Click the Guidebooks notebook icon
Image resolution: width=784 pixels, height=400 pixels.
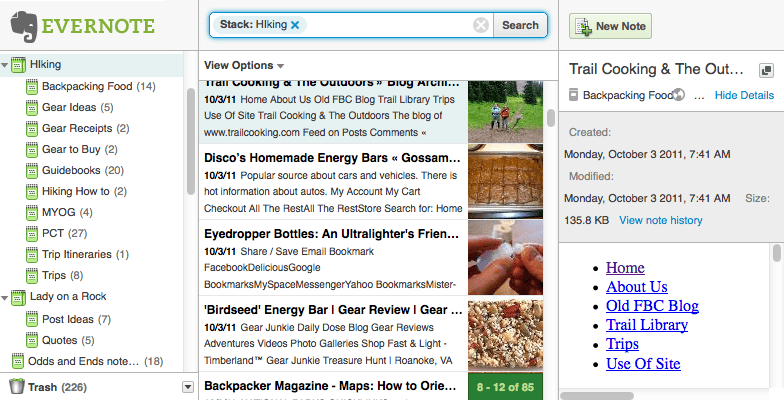(x=32, y=171)
